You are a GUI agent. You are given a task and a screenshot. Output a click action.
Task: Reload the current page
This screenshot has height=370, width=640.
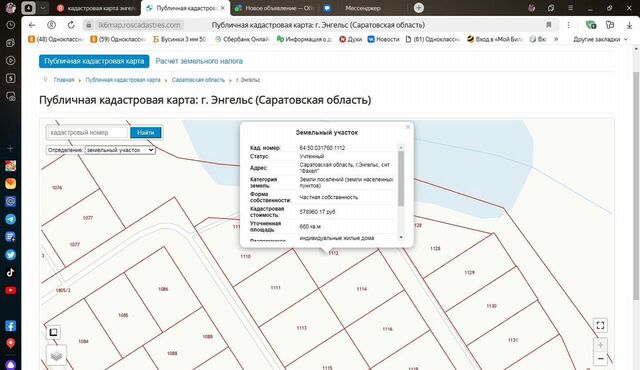[x=71, y=25]
